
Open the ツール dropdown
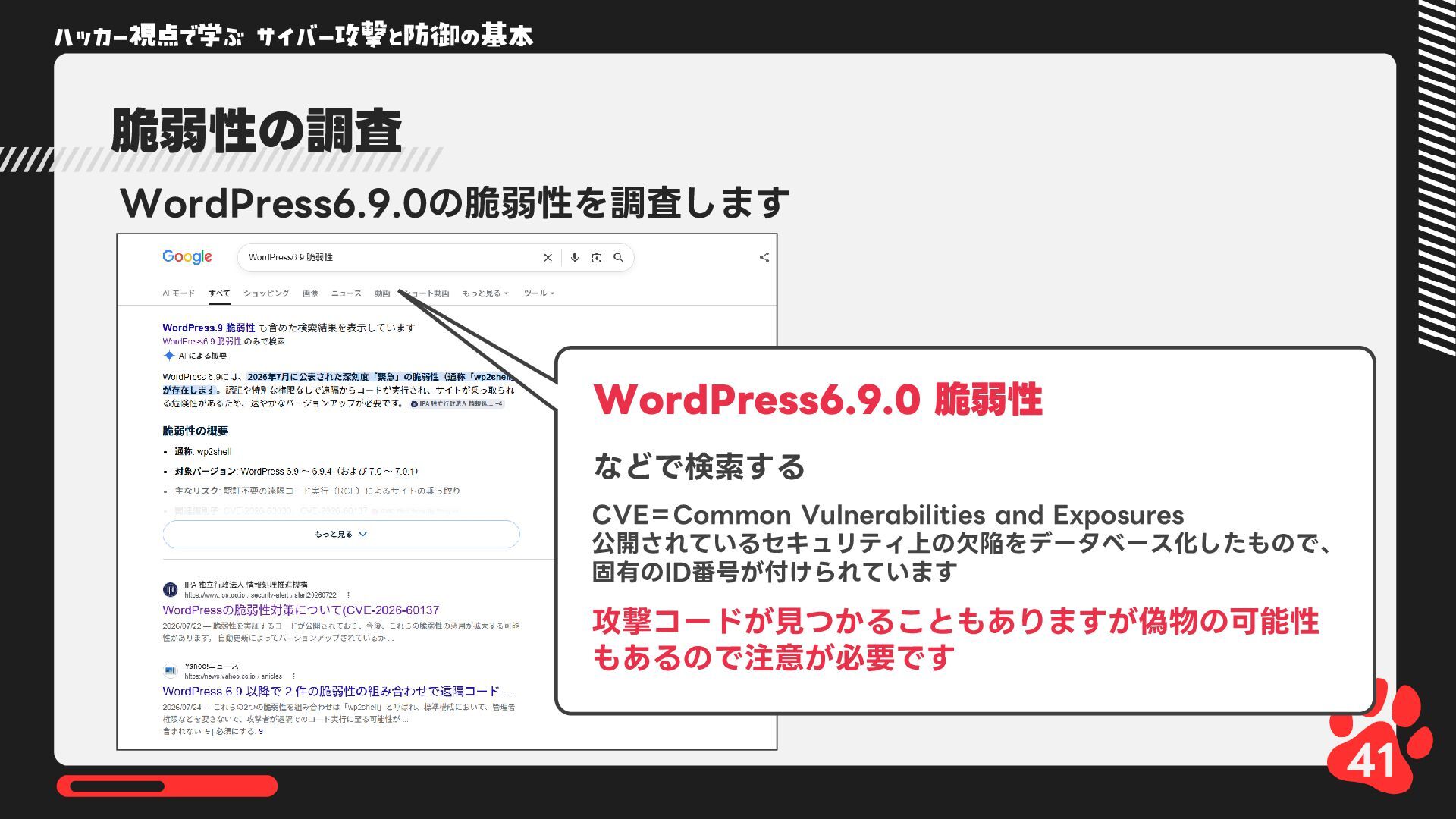tap(539, 293)
